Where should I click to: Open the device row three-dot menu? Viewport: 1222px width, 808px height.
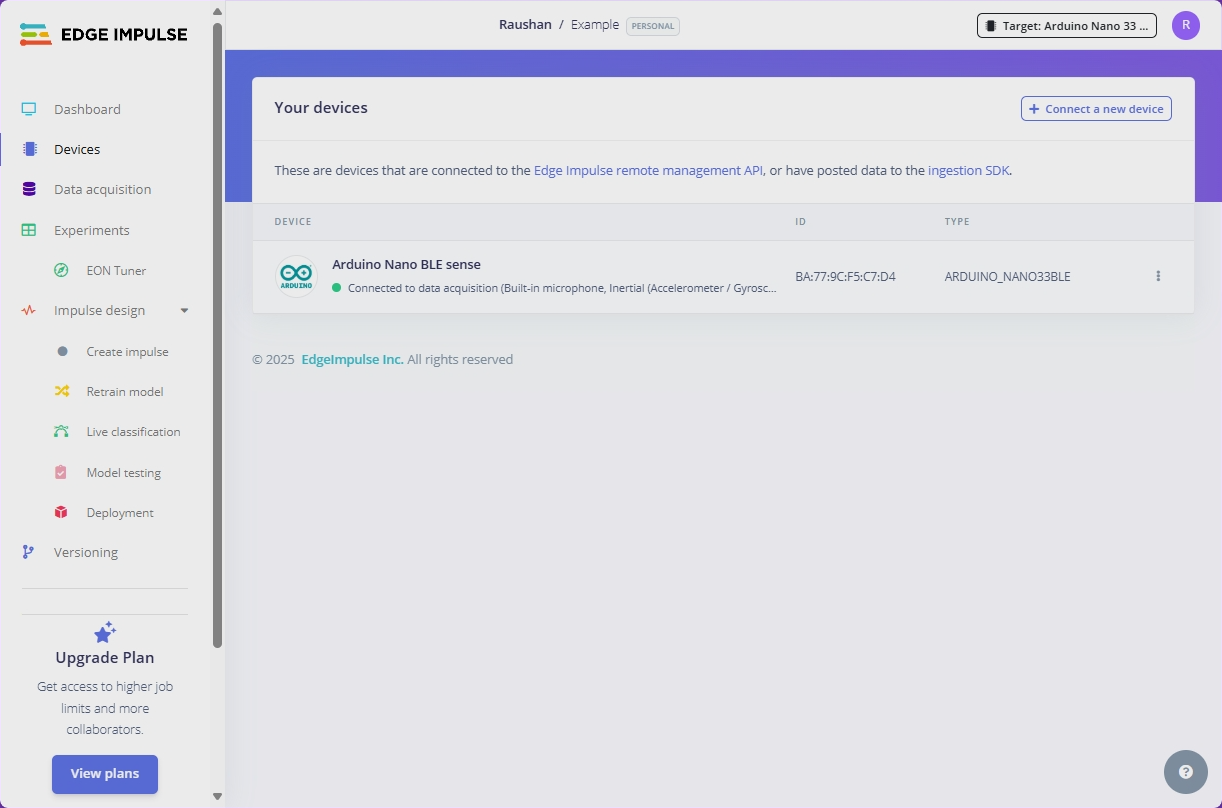point(1158,276)
